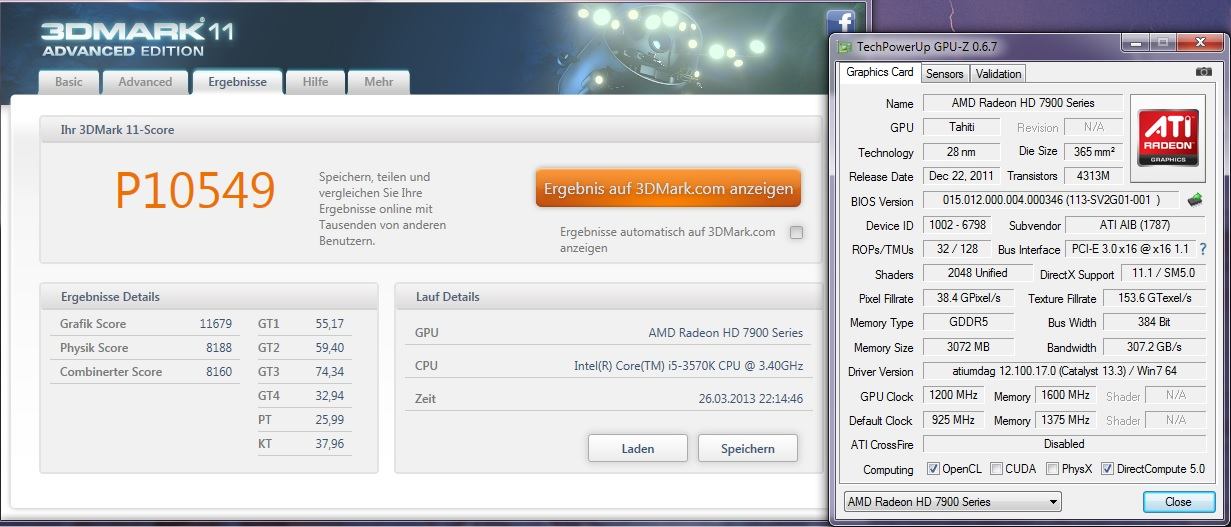Click the GPU-Z Close button
This screenshot has width=1231, height=527.
pos(1178,502)
